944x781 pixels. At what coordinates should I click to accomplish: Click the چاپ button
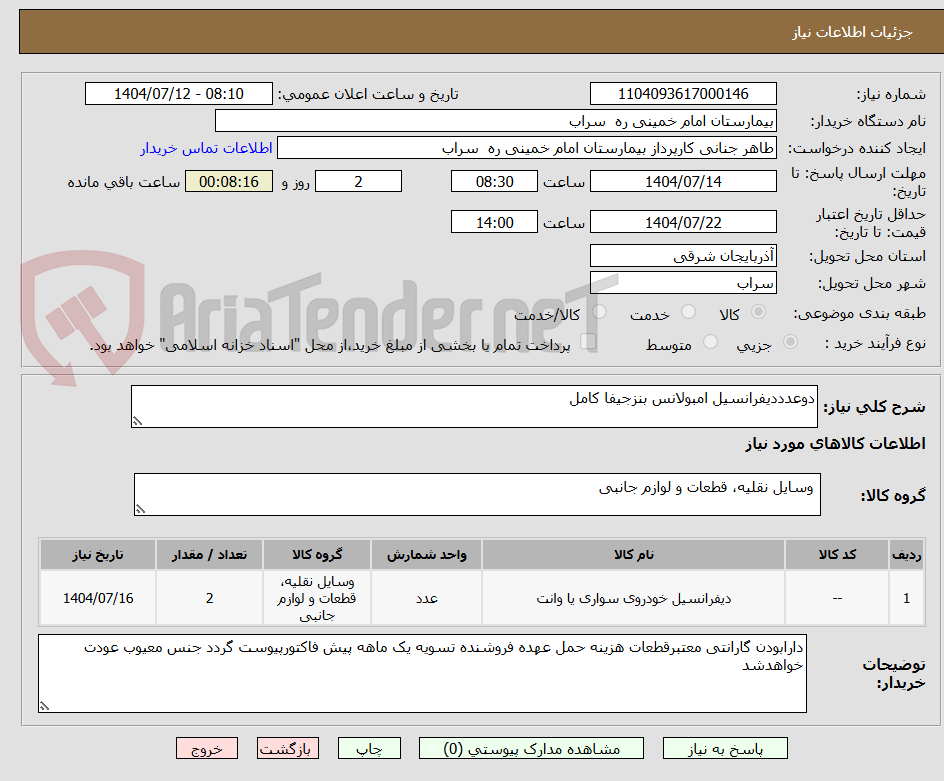[x=368, y=748]
